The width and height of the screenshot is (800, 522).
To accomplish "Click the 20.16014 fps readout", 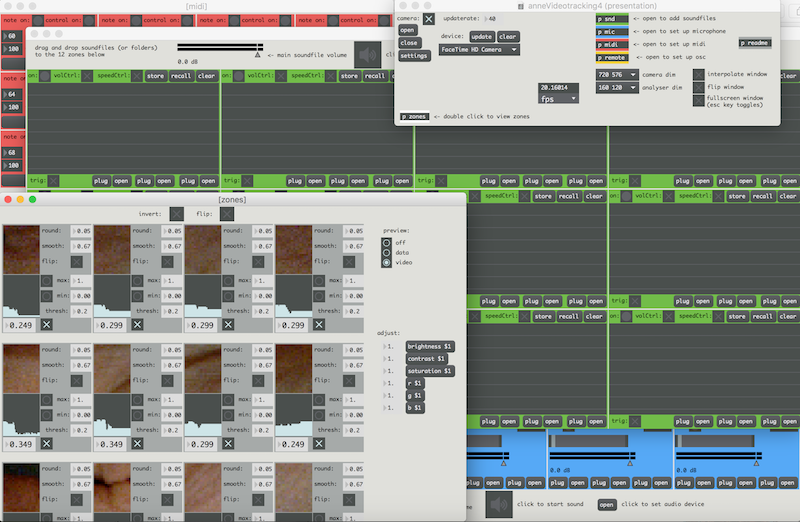I will click(x=558, y=88).
